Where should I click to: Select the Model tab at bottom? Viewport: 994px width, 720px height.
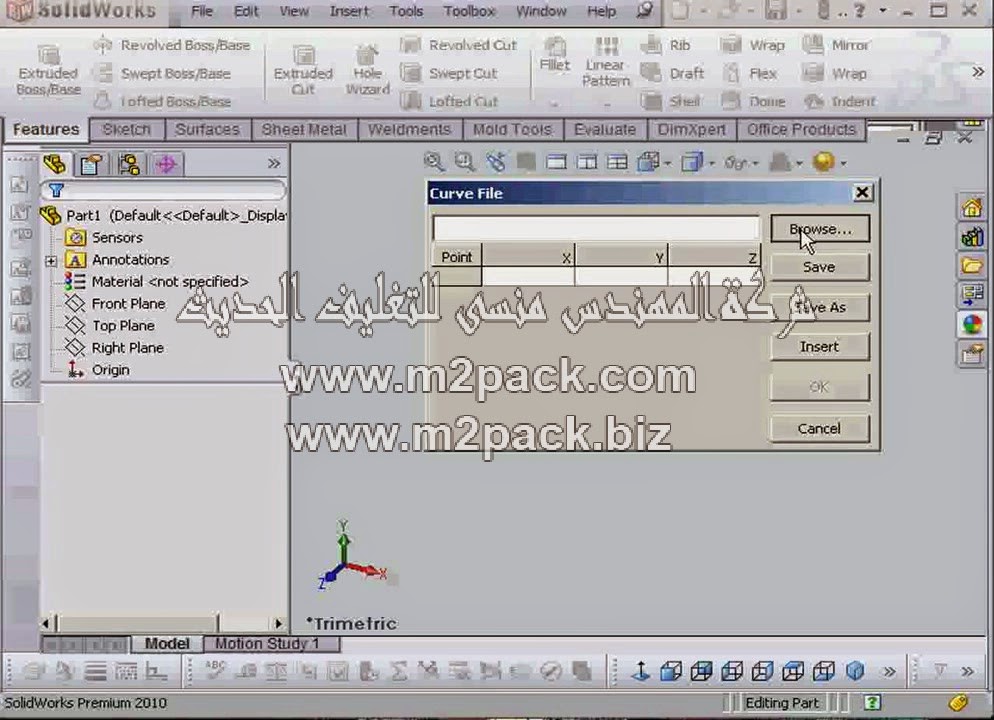(167, 644)
